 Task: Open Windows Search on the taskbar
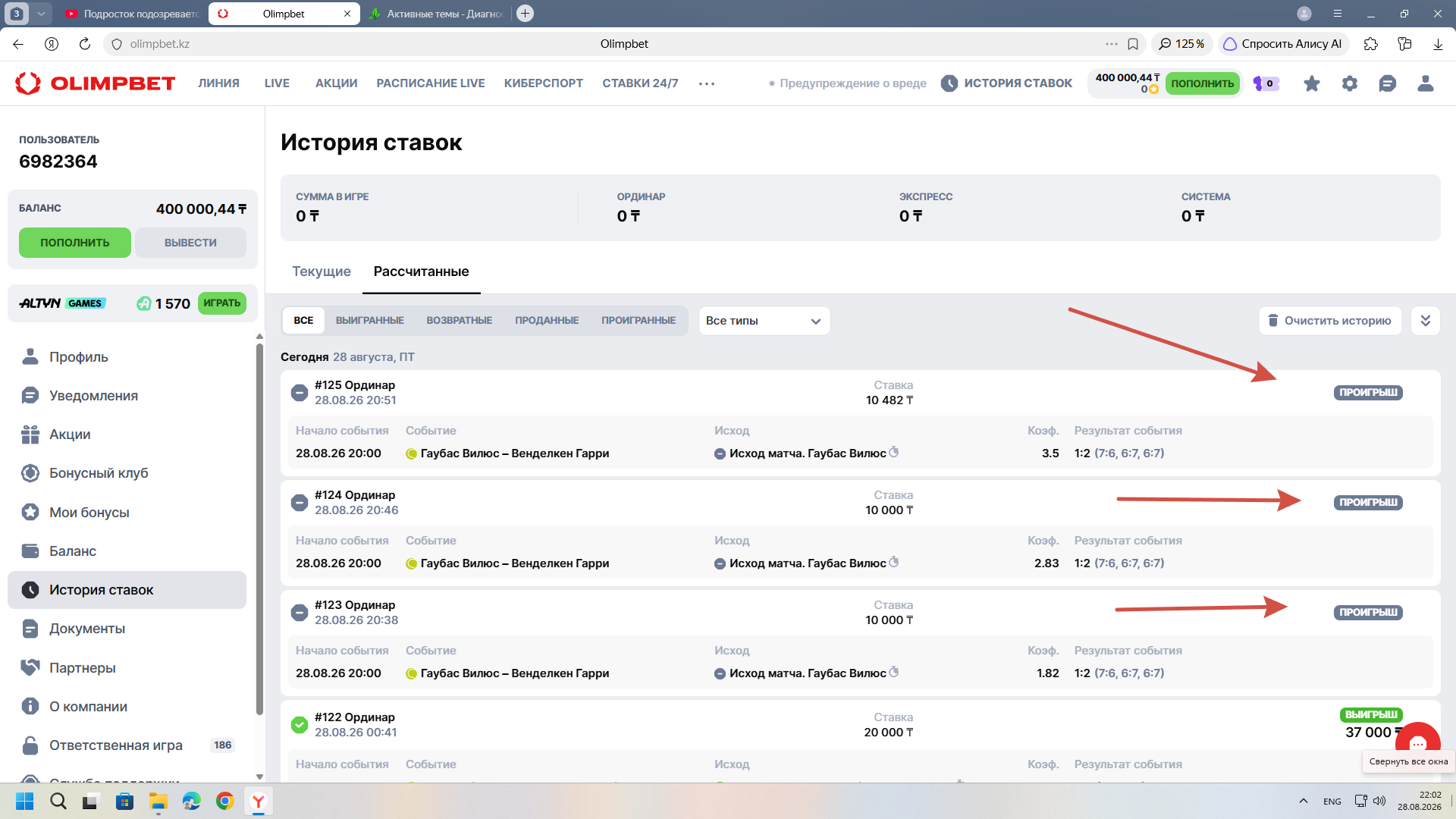[58, 802]
